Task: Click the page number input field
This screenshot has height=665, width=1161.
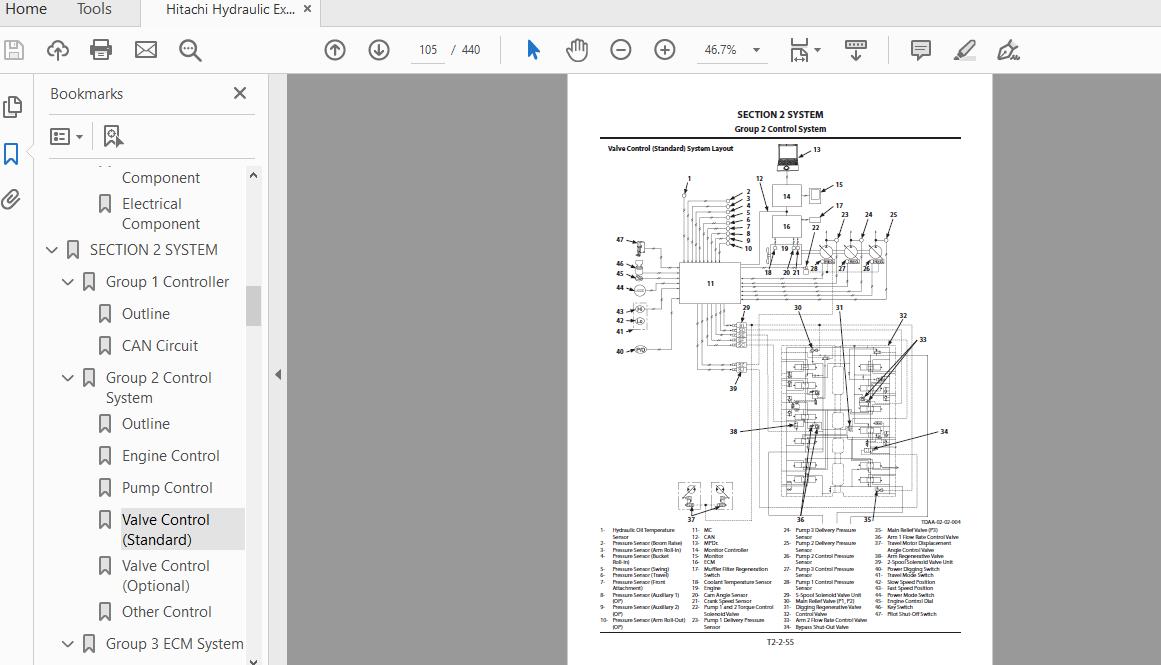Action: (427, 48)
